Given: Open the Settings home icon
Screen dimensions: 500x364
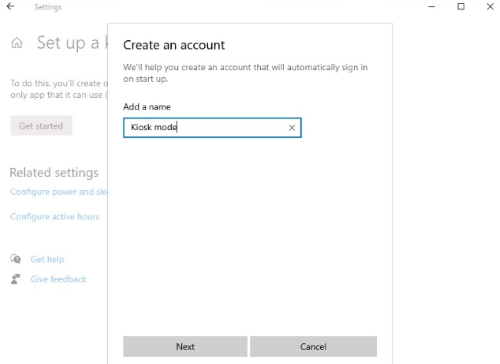Looking at the screenshot, I should click(x=17, y=43).
